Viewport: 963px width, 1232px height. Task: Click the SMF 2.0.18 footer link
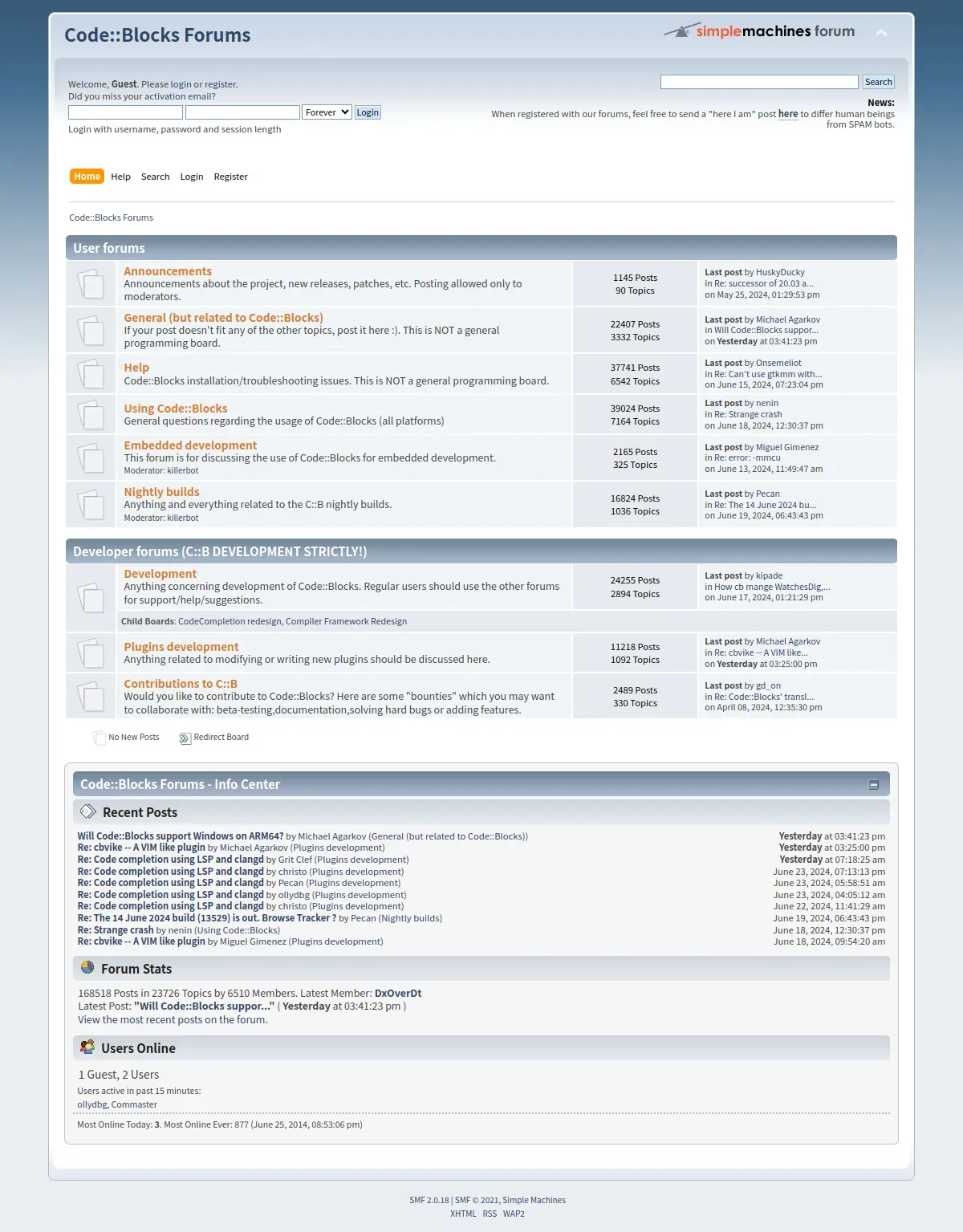tap(429, 1201)
